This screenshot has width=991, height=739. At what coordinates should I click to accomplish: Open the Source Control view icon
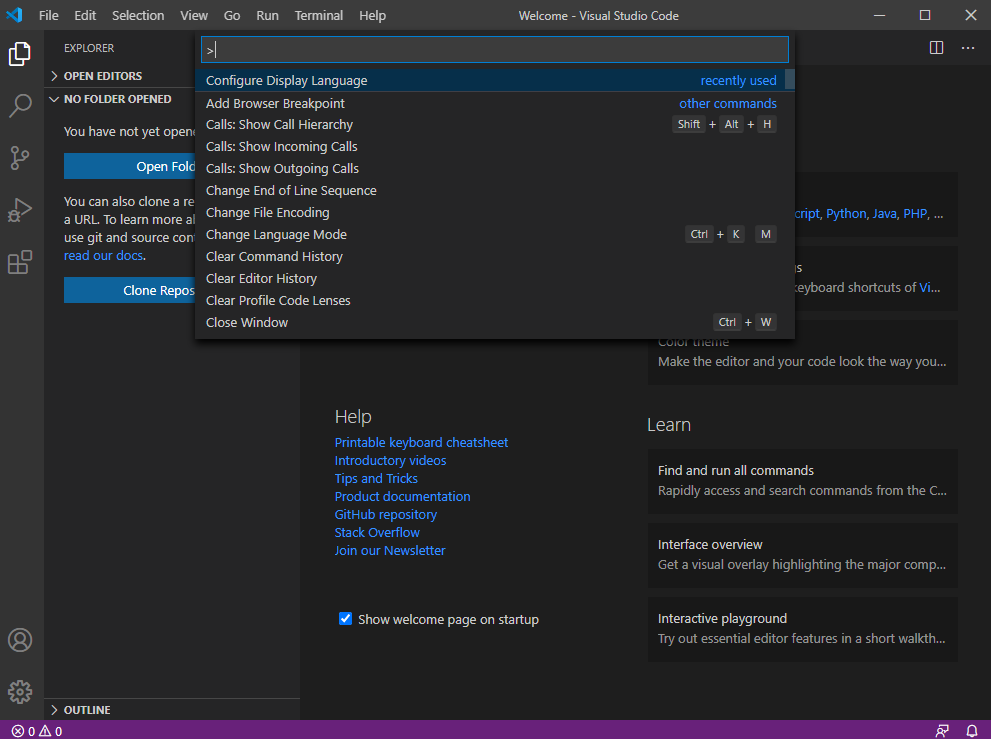[x=20, y=158]
